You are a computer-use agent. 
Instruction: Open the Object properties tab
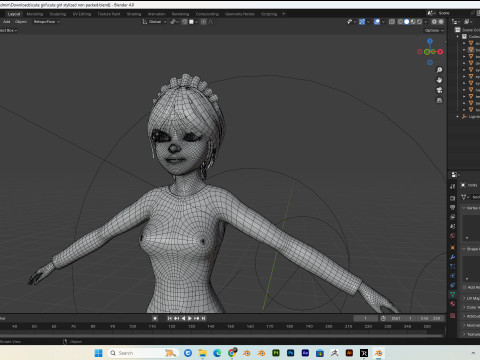tap(452, 248)
